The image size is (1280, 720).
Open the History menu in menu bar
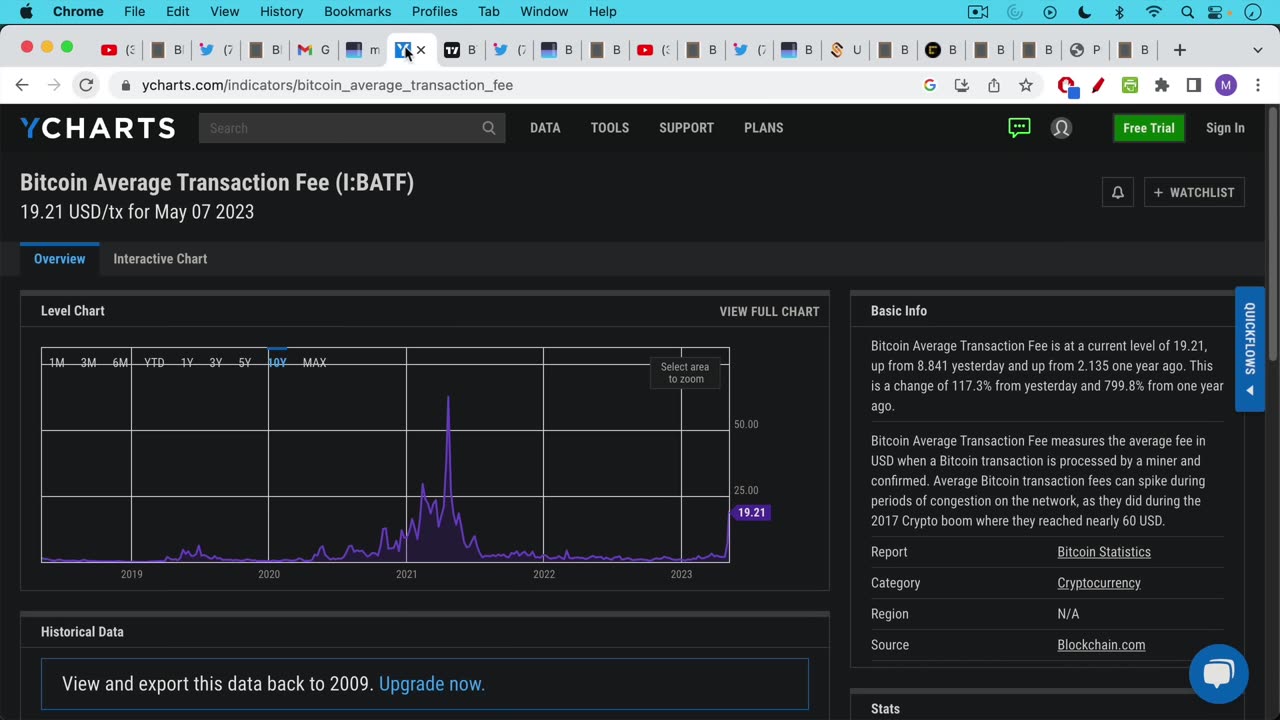tap(281, 12)
